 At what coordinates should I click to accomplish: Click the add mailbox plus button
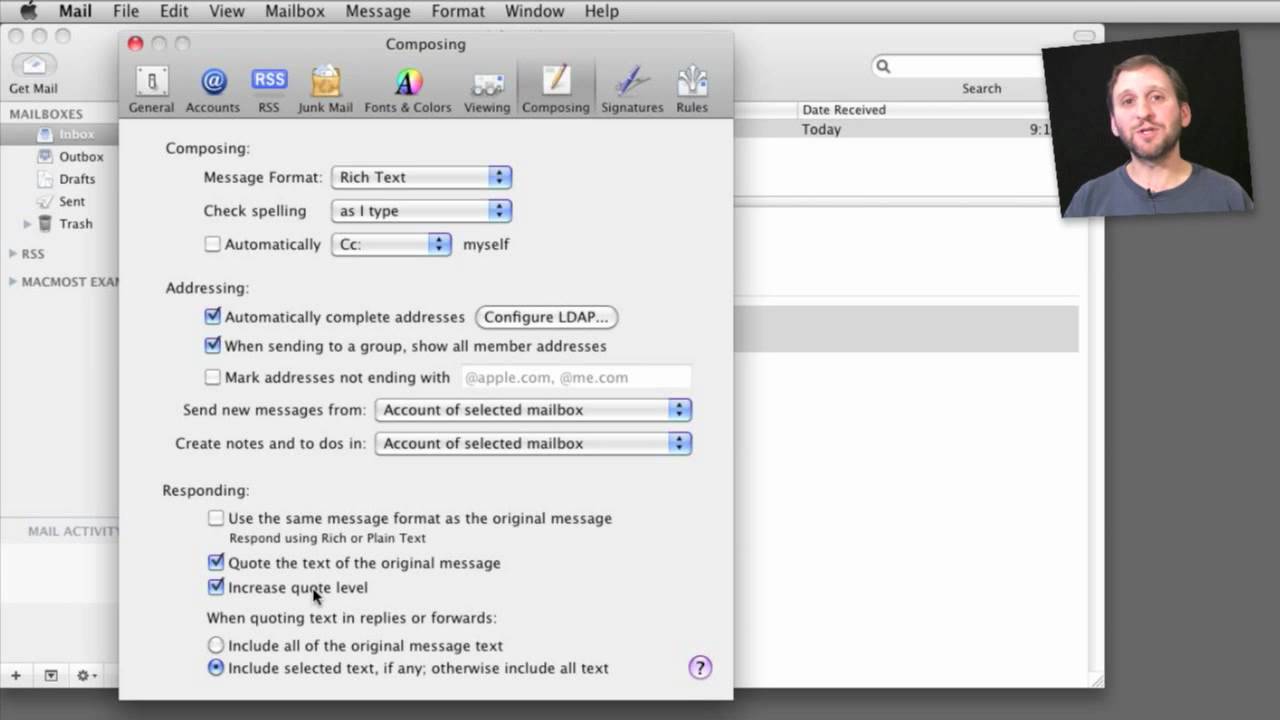point(16,676)
